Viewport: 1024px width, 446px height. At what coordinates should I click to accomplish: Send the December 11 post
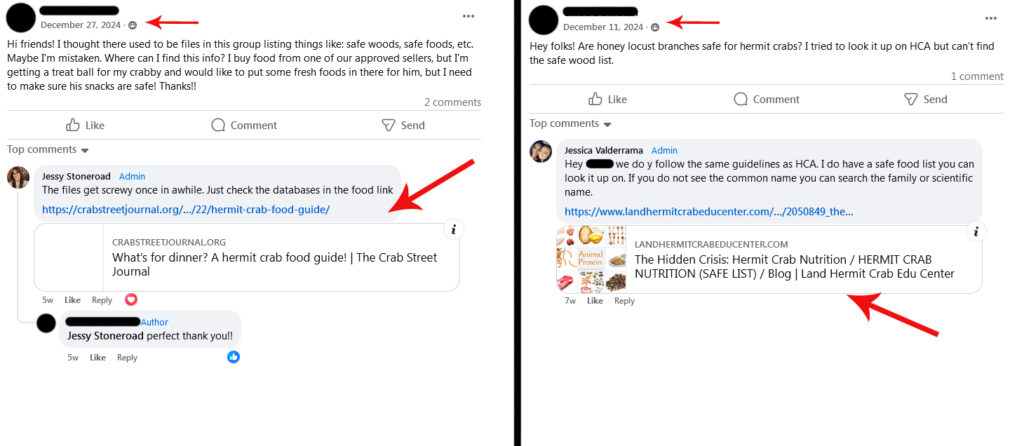[x=925, y=99]
